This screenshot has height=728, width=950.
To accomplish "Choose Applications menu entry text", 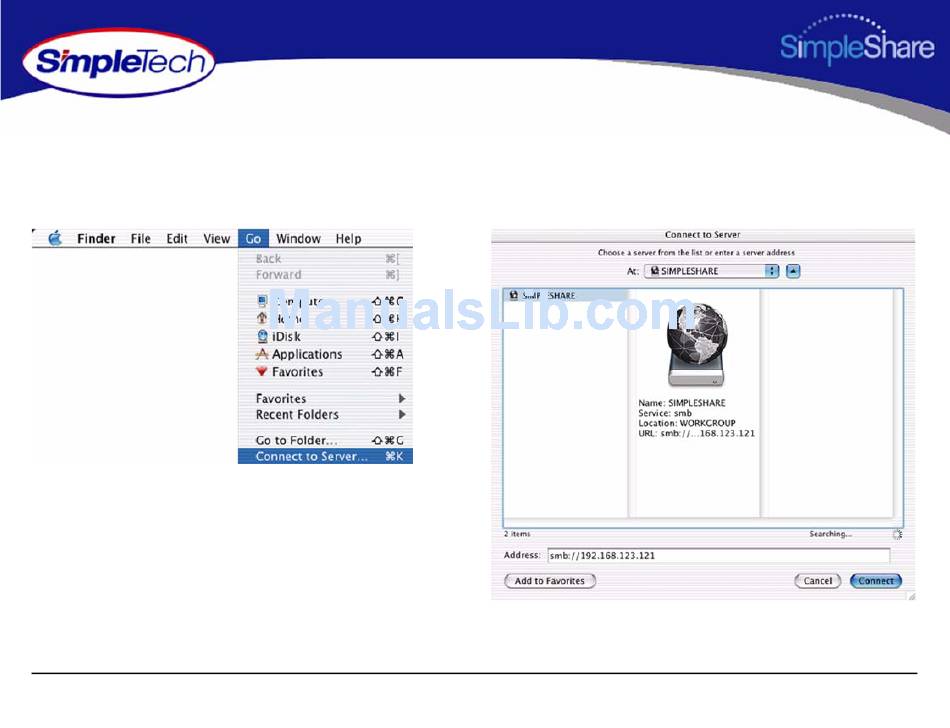I will tap(307, 354).
